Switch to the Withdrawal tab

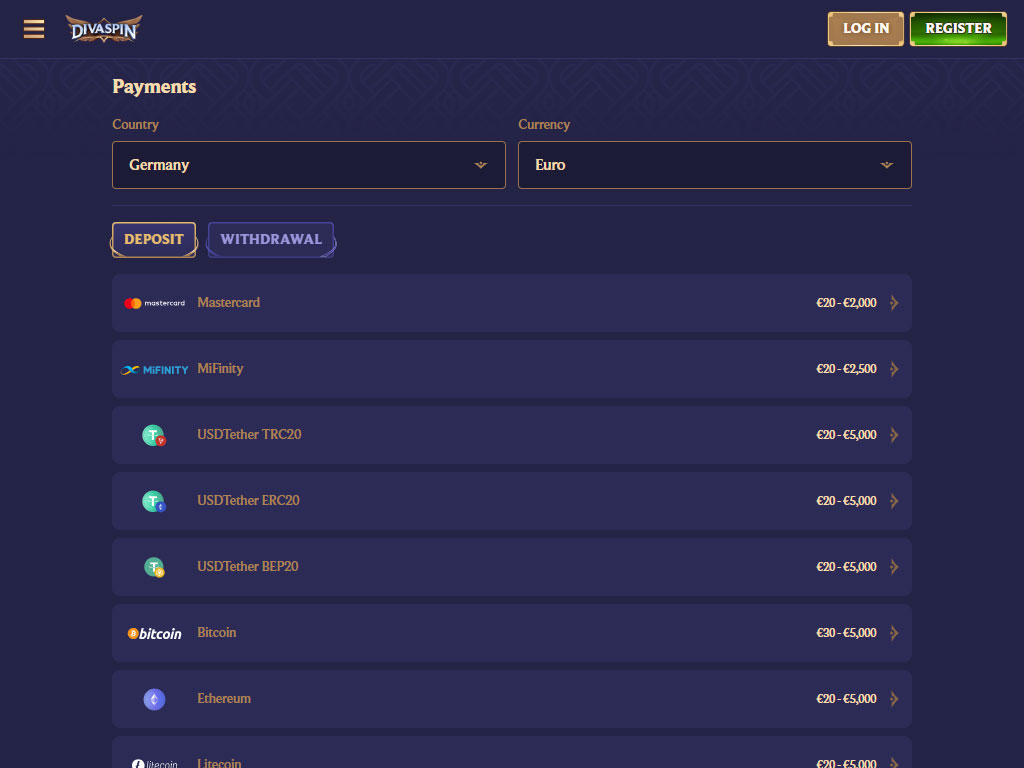(x=271, y=240)
